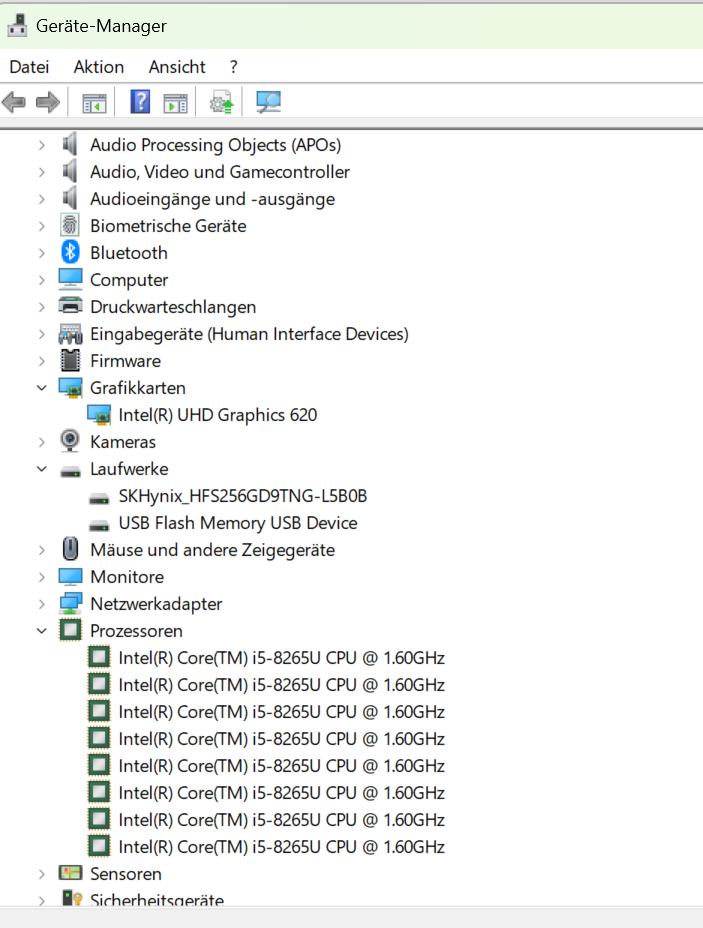The image size is (703, 928).
Task: Click the speaker icon beside Audio Processing Objects
Action: (x=70, y=144)
